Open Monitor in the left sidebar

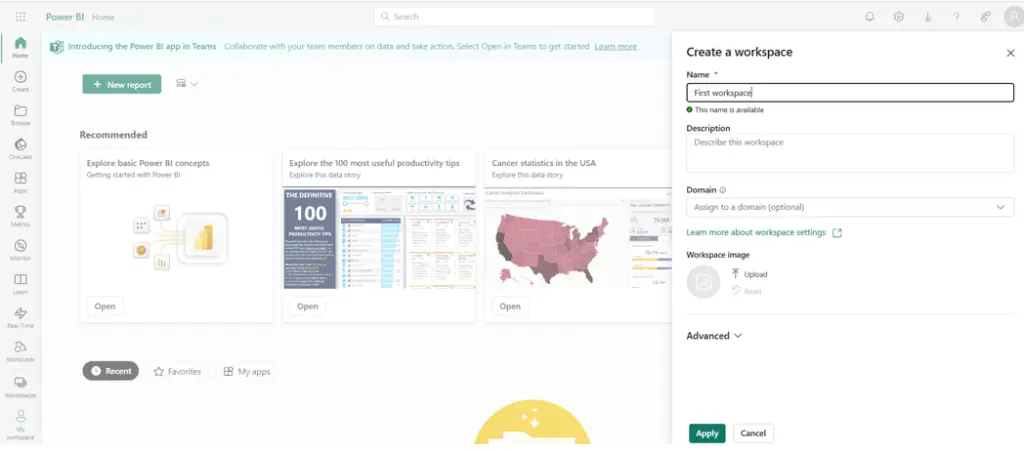tap(20, 250)
